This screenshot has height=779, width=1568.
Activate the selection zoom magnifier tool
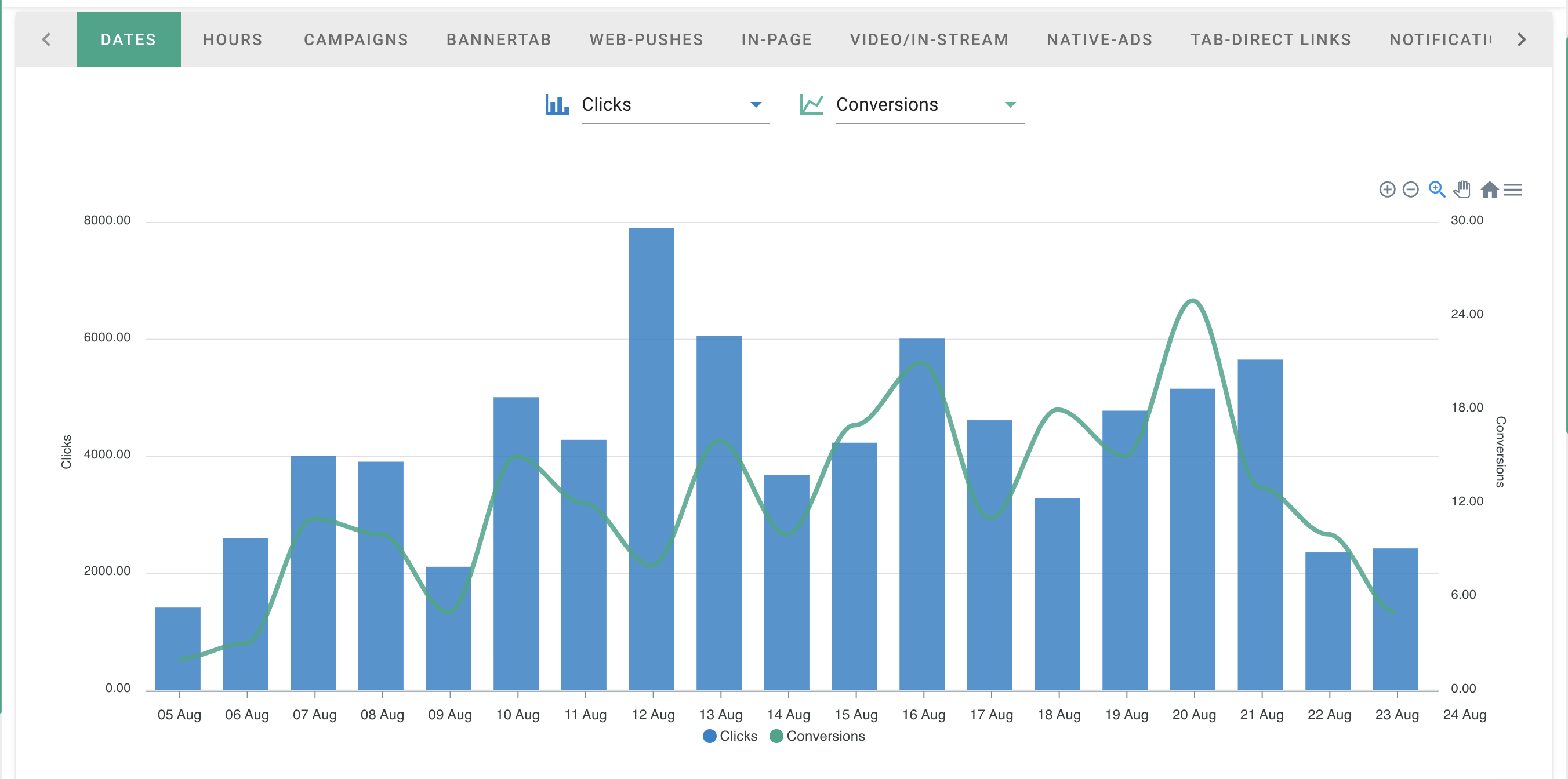pyautogui.click(x=1436, y=190)
